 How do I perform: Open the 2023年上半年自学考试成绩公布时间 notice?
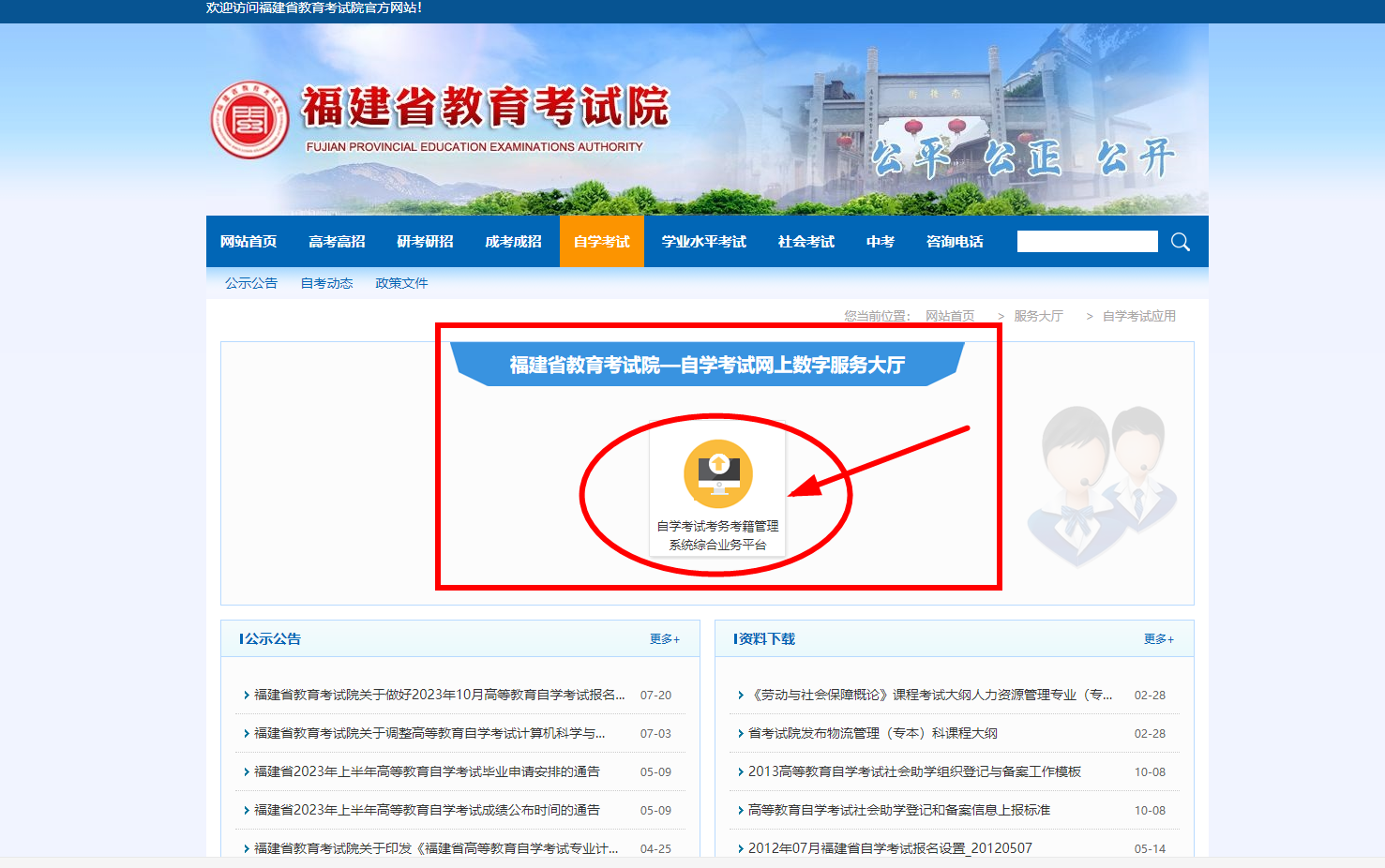[427, 810]
